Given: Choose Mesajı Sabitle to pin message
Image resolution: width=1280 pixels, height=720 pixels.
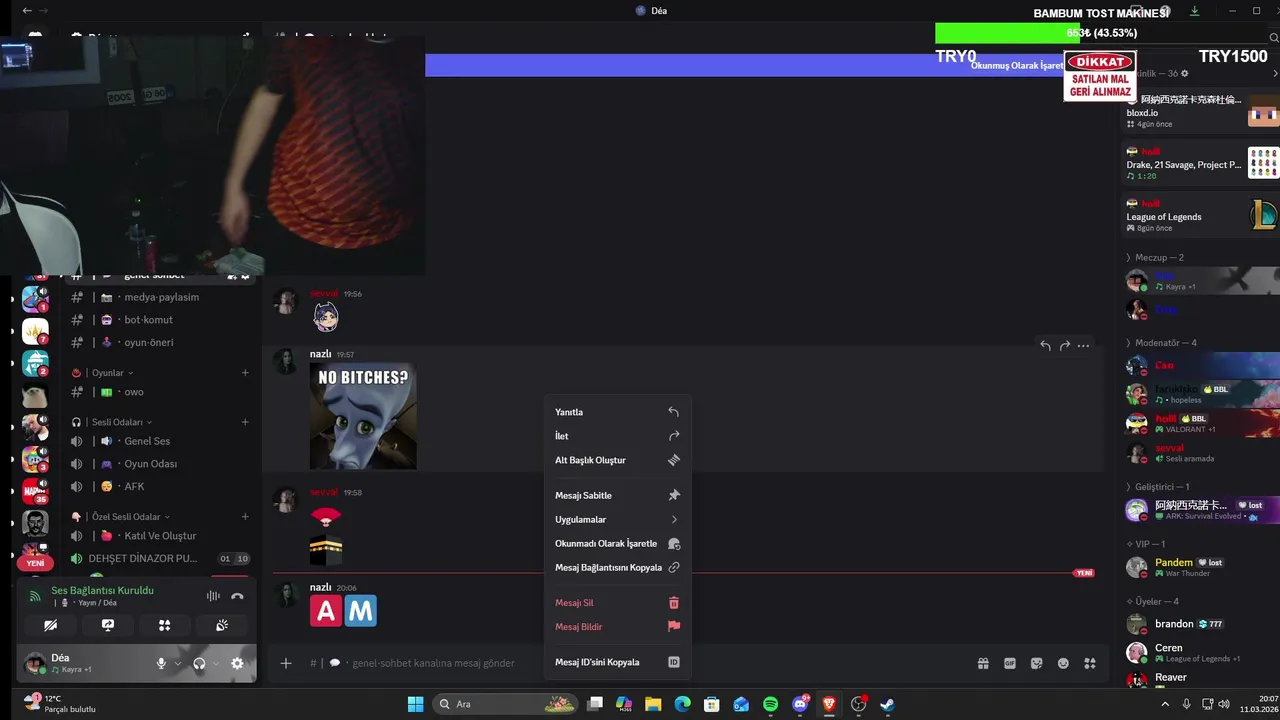Looking at the screenshot, I should 617,495.
